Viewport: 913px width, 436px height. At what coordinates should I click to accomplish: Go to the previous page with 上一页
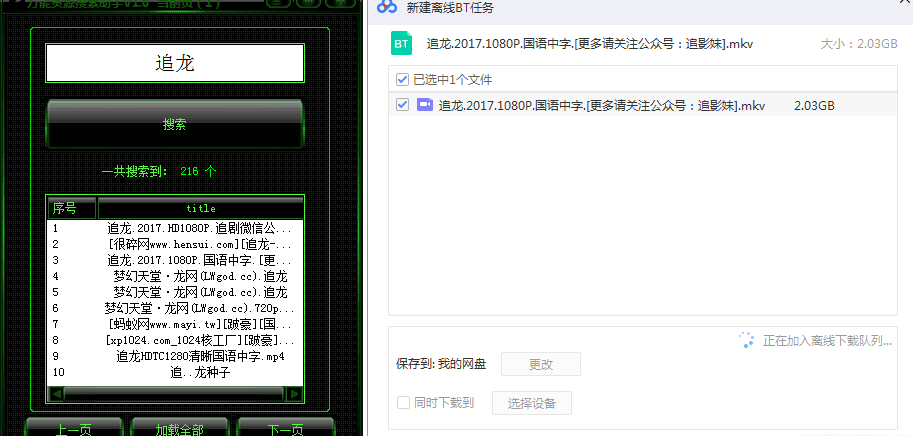coord(73,428)
